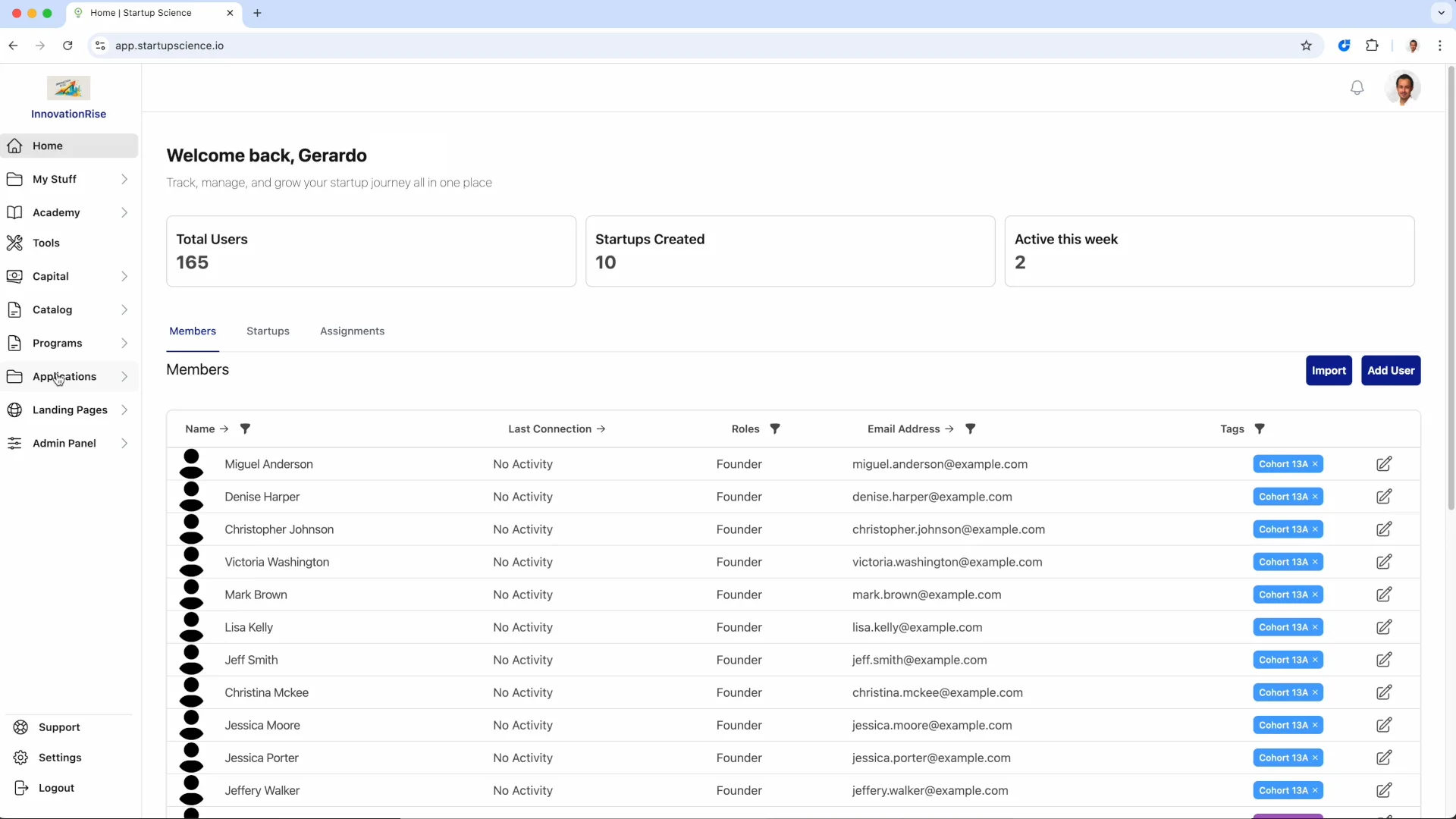Open the Roles column filter
The image size is (1456, 819).
[x=775, y=428]
